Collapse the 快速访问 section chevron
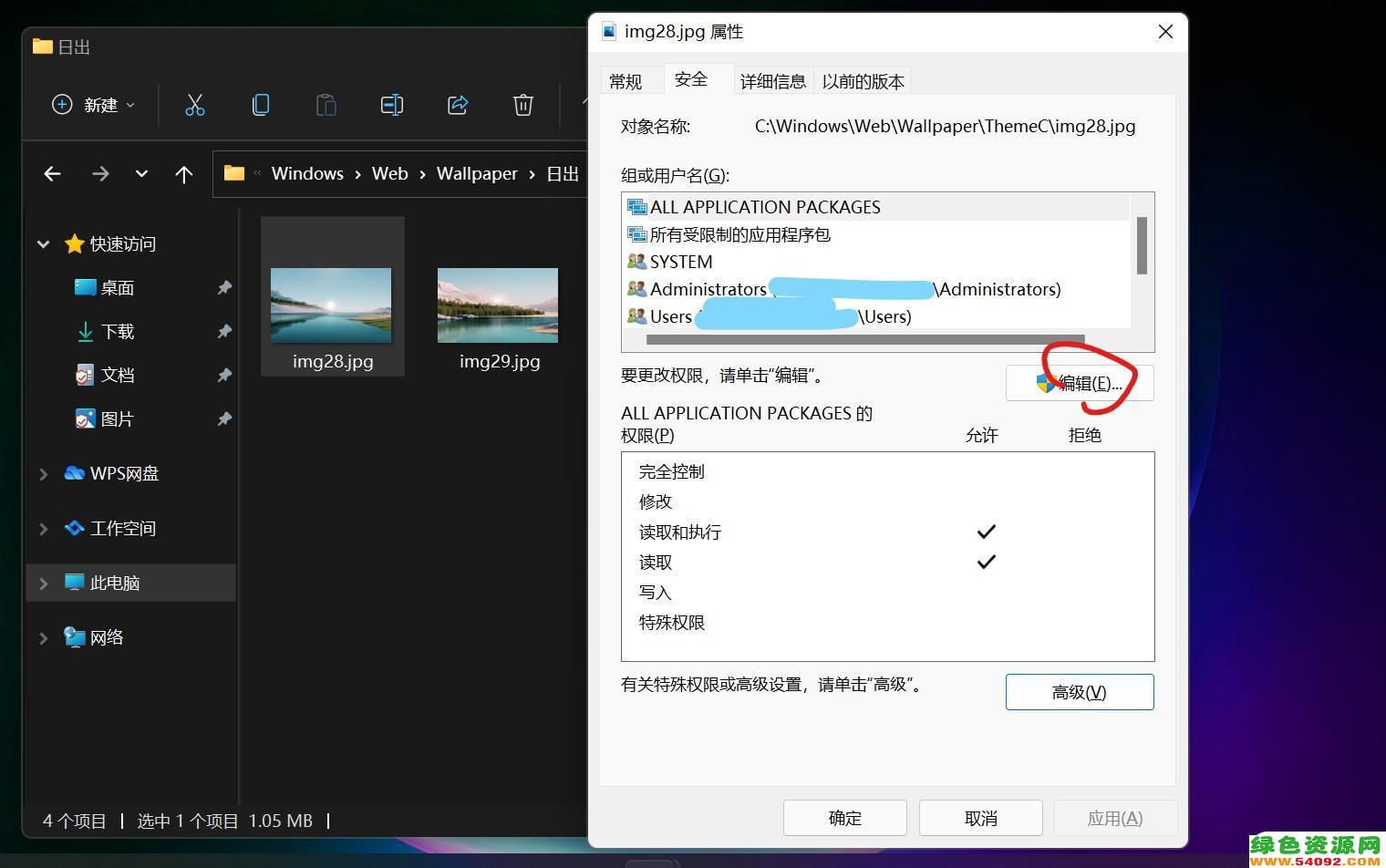Image resolution: width=1386 pixels, height=868 pixels. [43, 243]
